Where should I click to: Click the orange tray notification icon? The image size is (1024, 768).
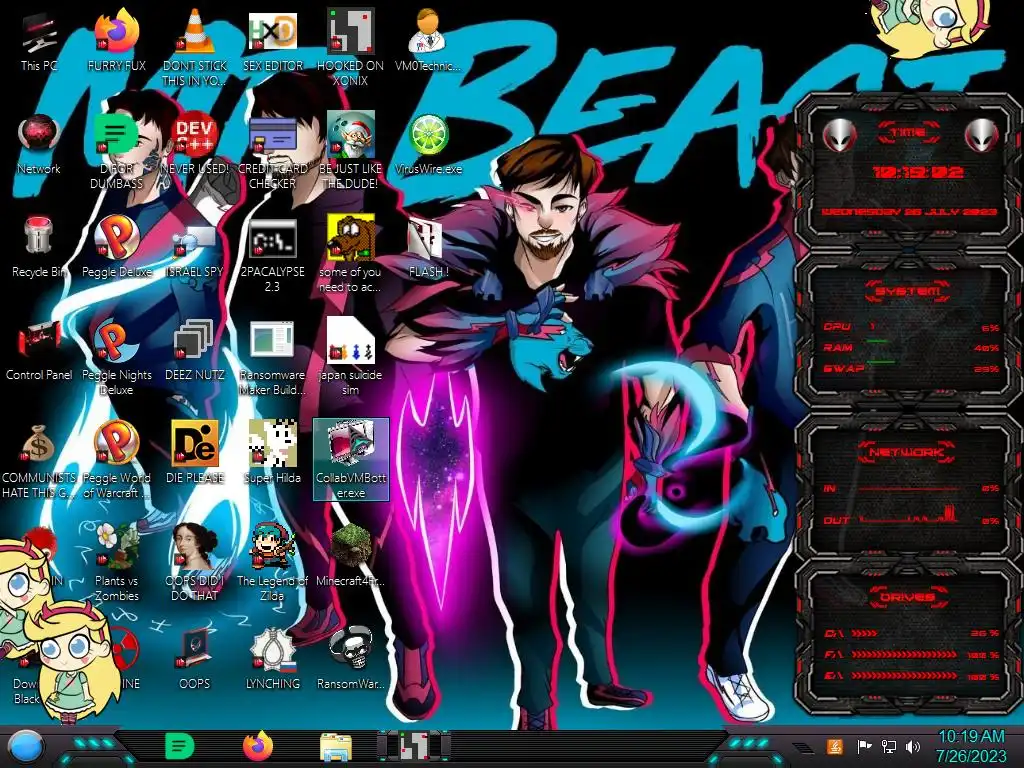coord(835,746)
